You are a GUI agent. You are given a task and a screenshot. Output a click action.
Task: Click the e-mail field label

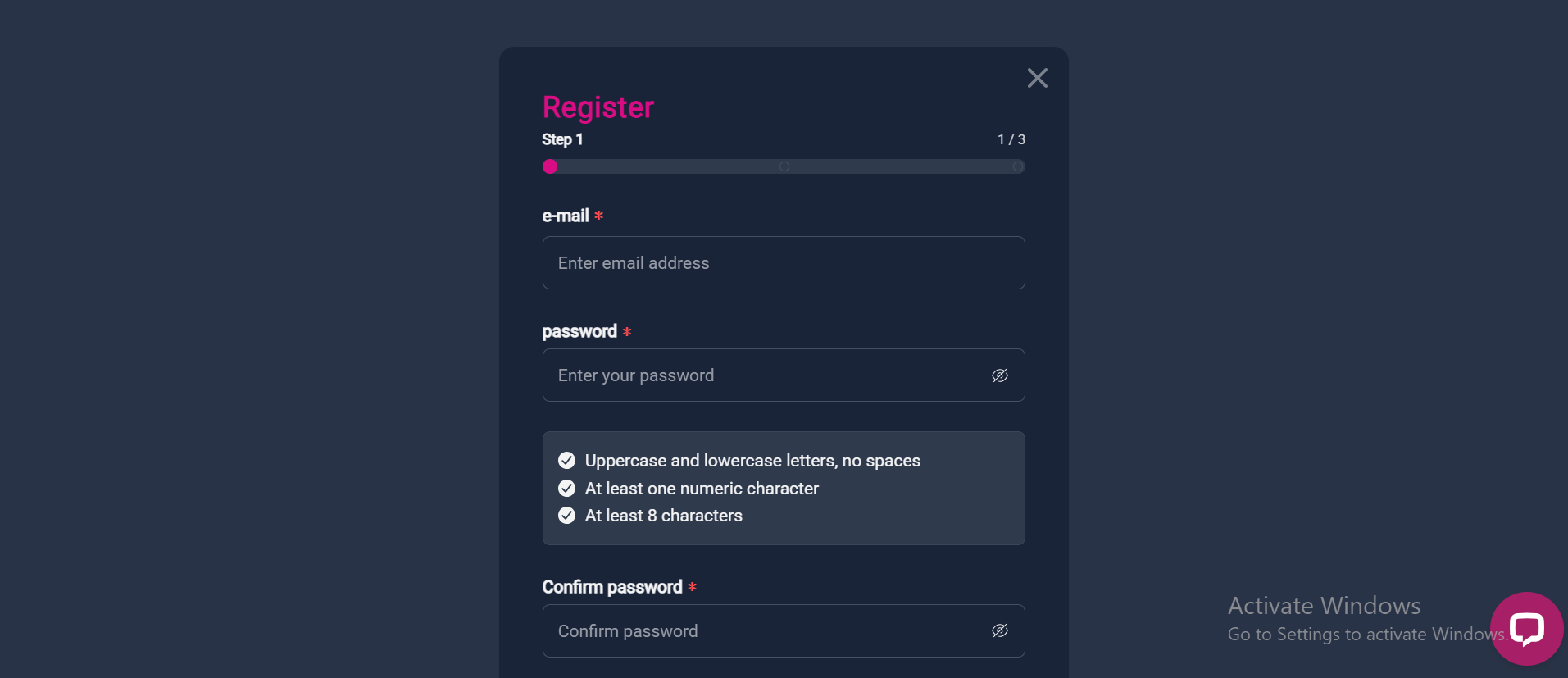(566, 216)
